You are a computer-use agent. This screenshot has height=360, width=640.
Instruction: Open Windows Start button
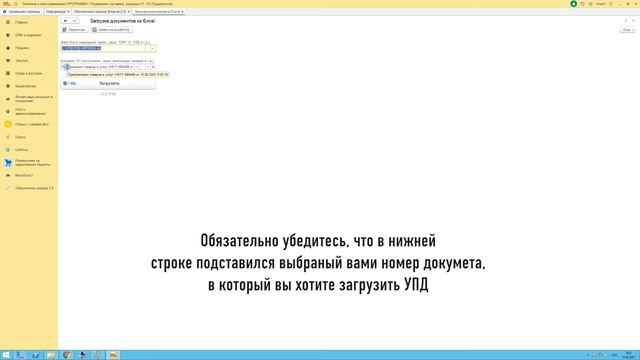6,355
